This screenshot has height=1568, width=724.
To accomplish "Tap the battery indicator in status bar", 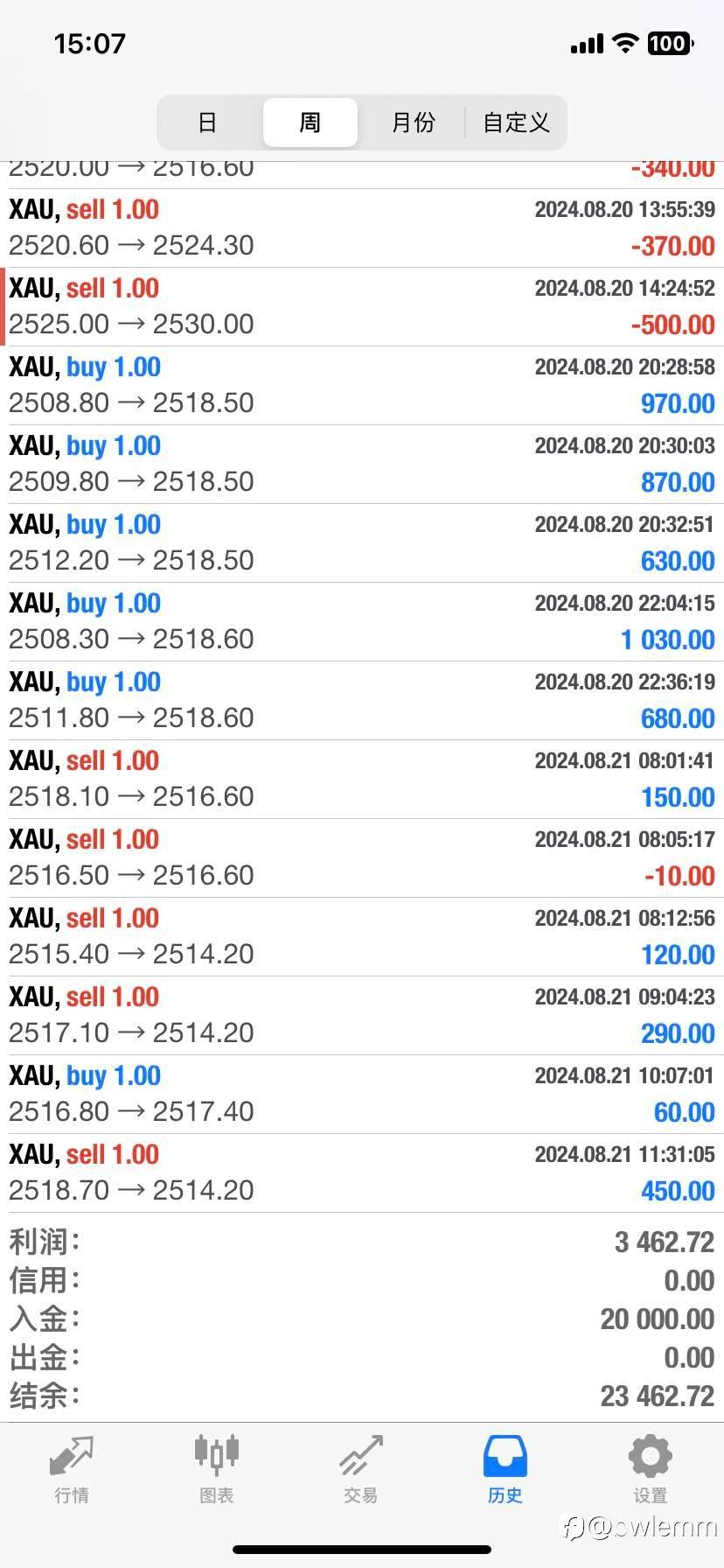I will tap(669, 43).
